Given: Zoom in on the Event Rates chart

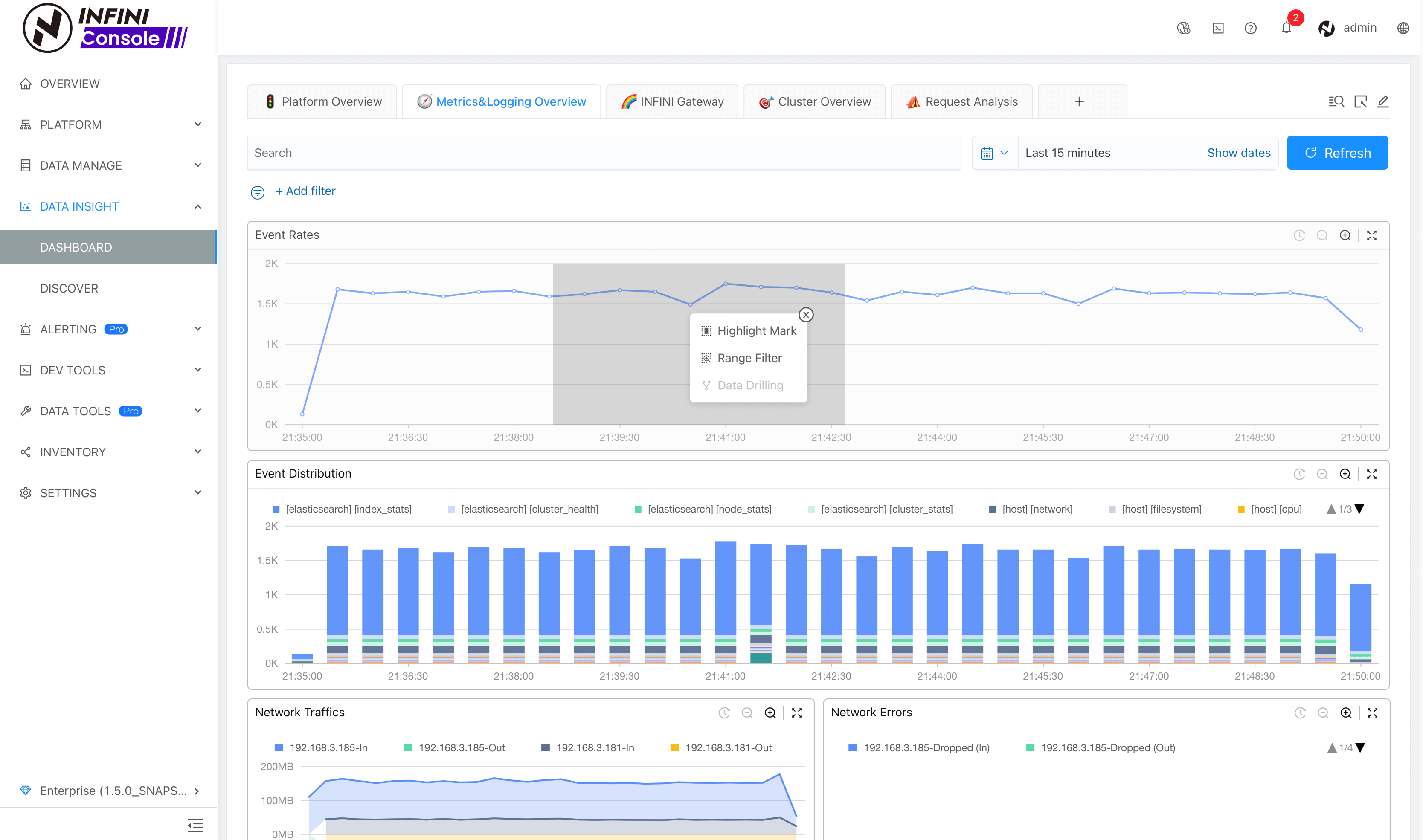Looking at the screenshot, I should 1345,235.
